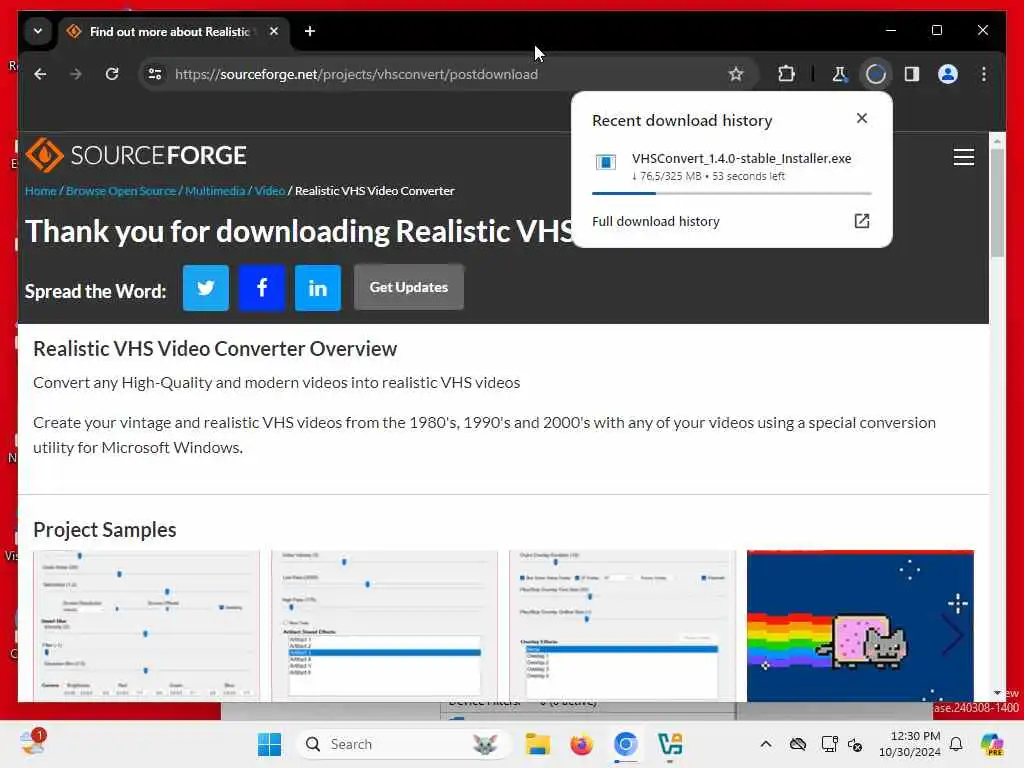Open the SourceForge hamburger menu
This screenshot has height=768, width=1024.
963,157
